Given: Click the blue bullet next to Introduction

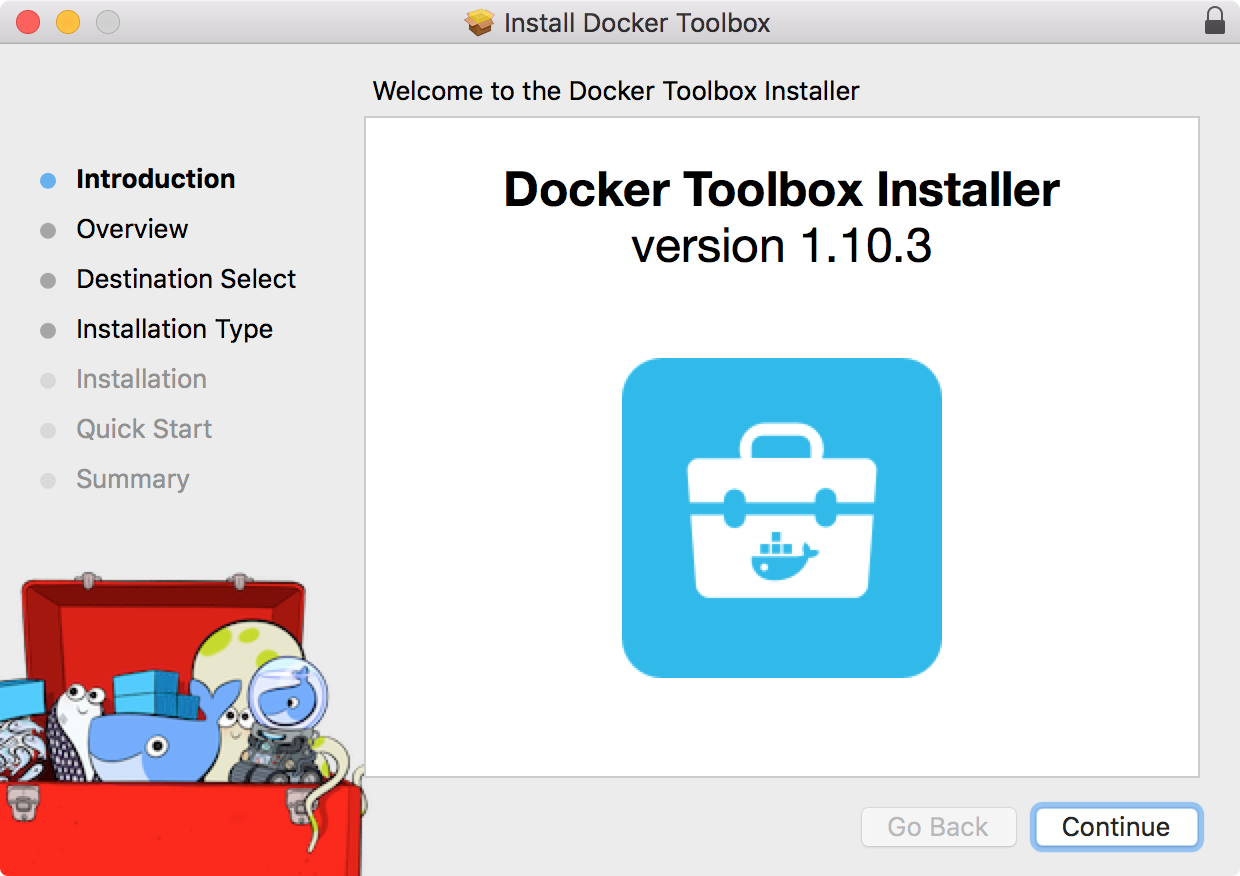Looking at the screenshot, I should pos(48,181).
